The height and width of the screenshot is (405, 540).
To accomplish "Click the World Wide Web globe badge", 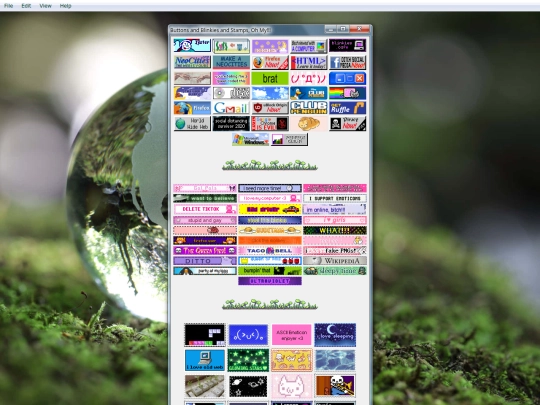I will click(x=192, y=123).
